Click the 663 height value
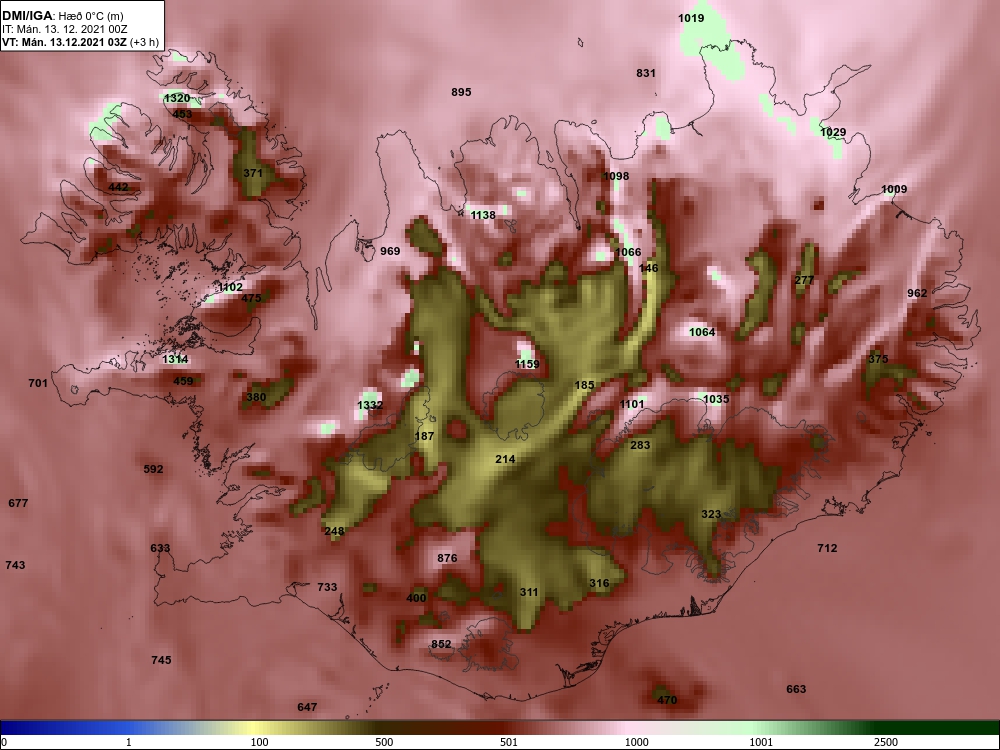The image size is (1000, 750). click(x=796, y=689)
